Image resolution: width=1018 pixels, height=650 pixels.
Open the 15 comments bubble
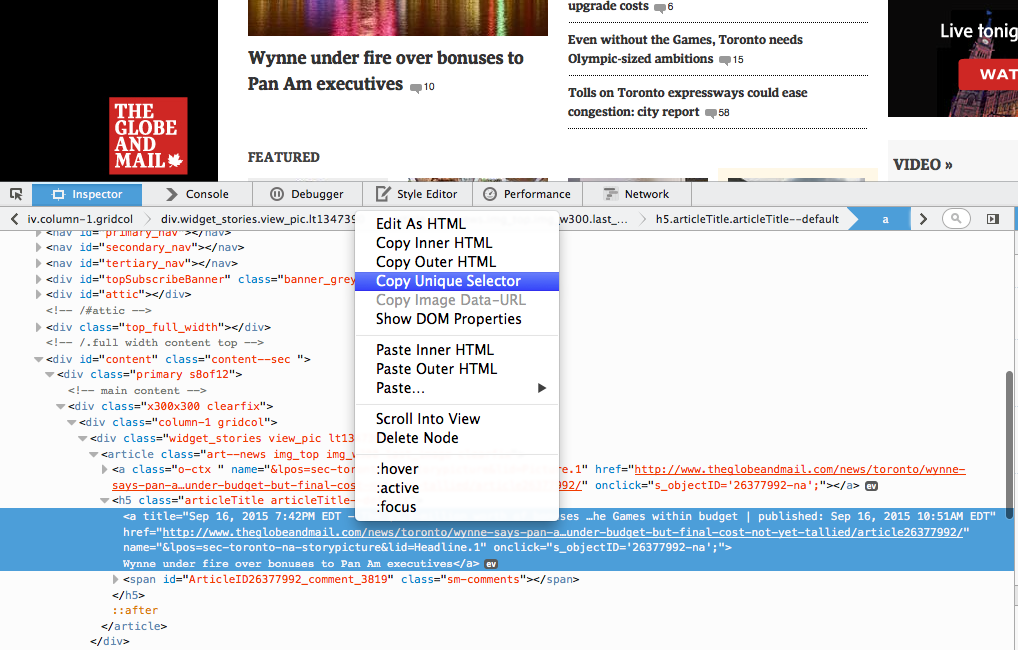point(731,60)
